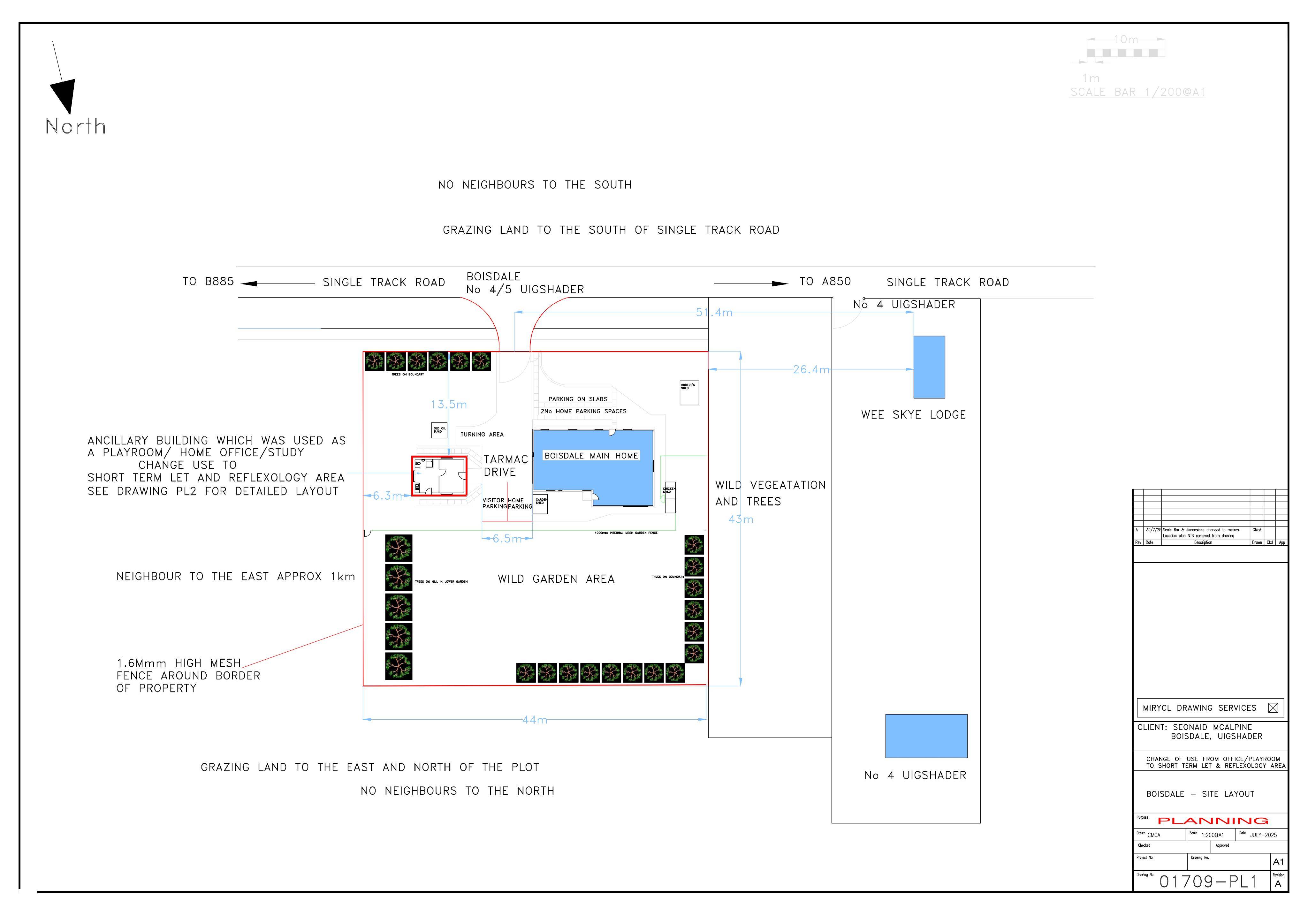Click the '51.4m' dimension text
The width and height of the screenshot is (1308, 924).
tap(714, 312)
